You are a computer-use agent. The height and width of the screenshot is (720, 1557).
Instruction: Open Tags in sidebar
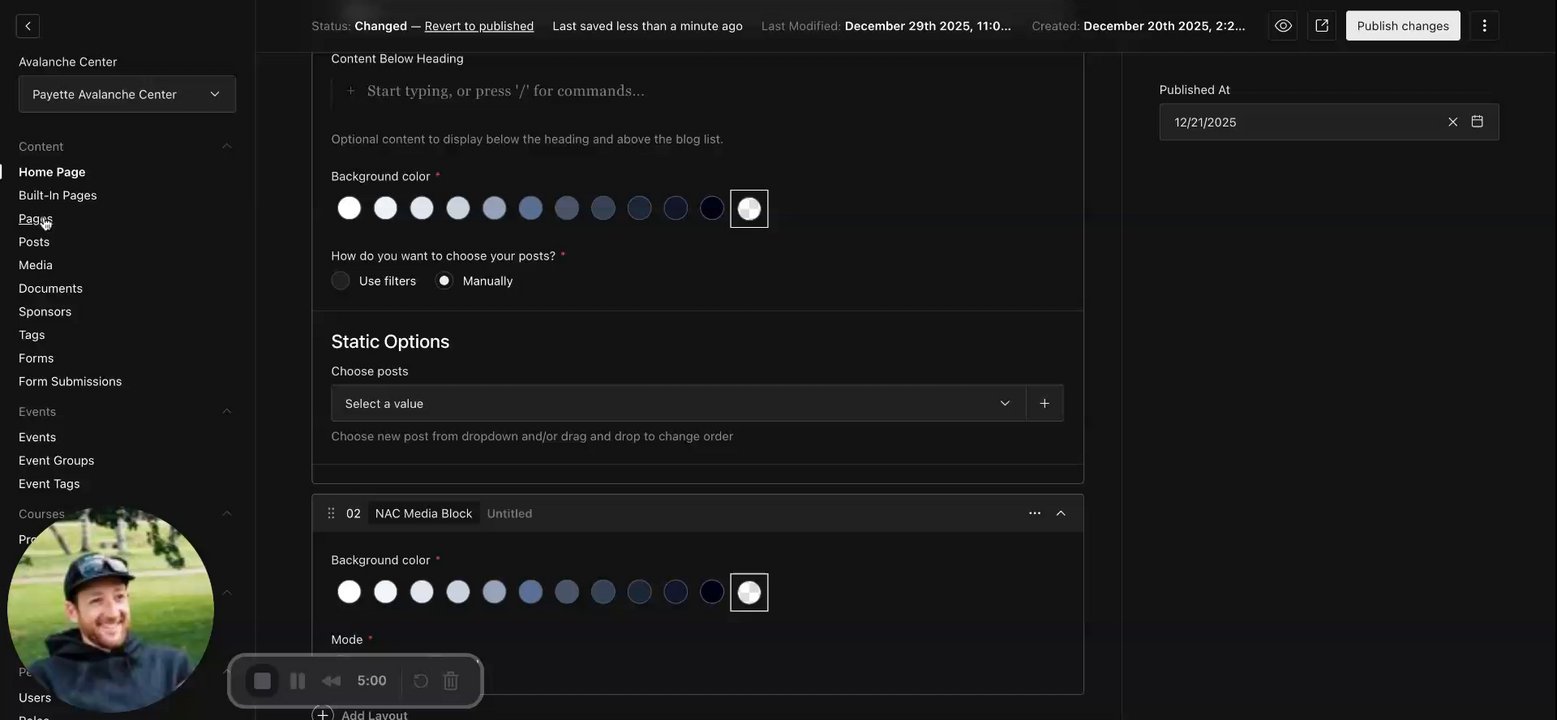(31, 335)
